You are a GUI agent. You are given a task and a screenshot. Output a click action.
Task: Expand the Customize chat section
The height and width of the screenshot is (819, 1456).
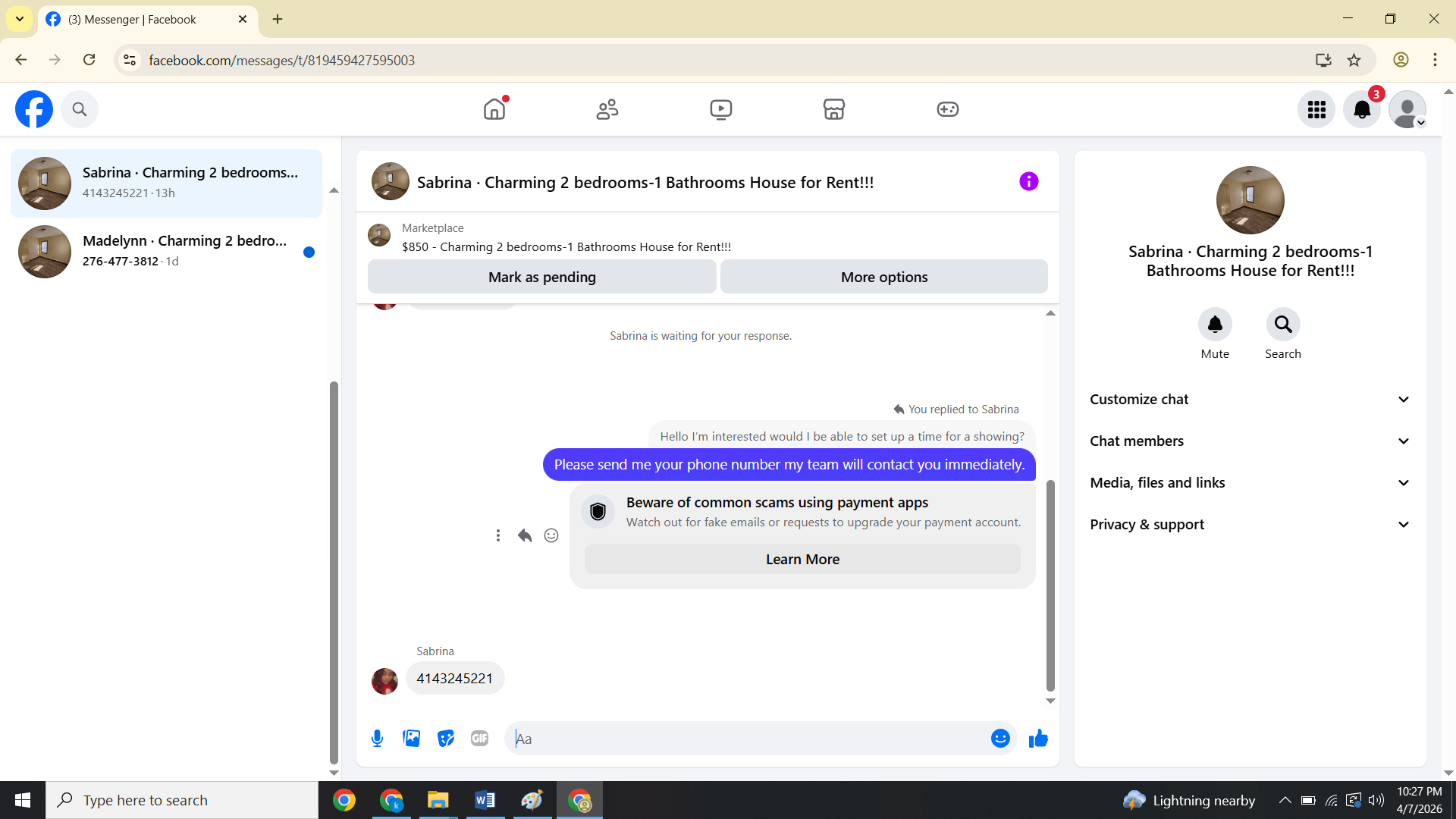point(1250,400)
